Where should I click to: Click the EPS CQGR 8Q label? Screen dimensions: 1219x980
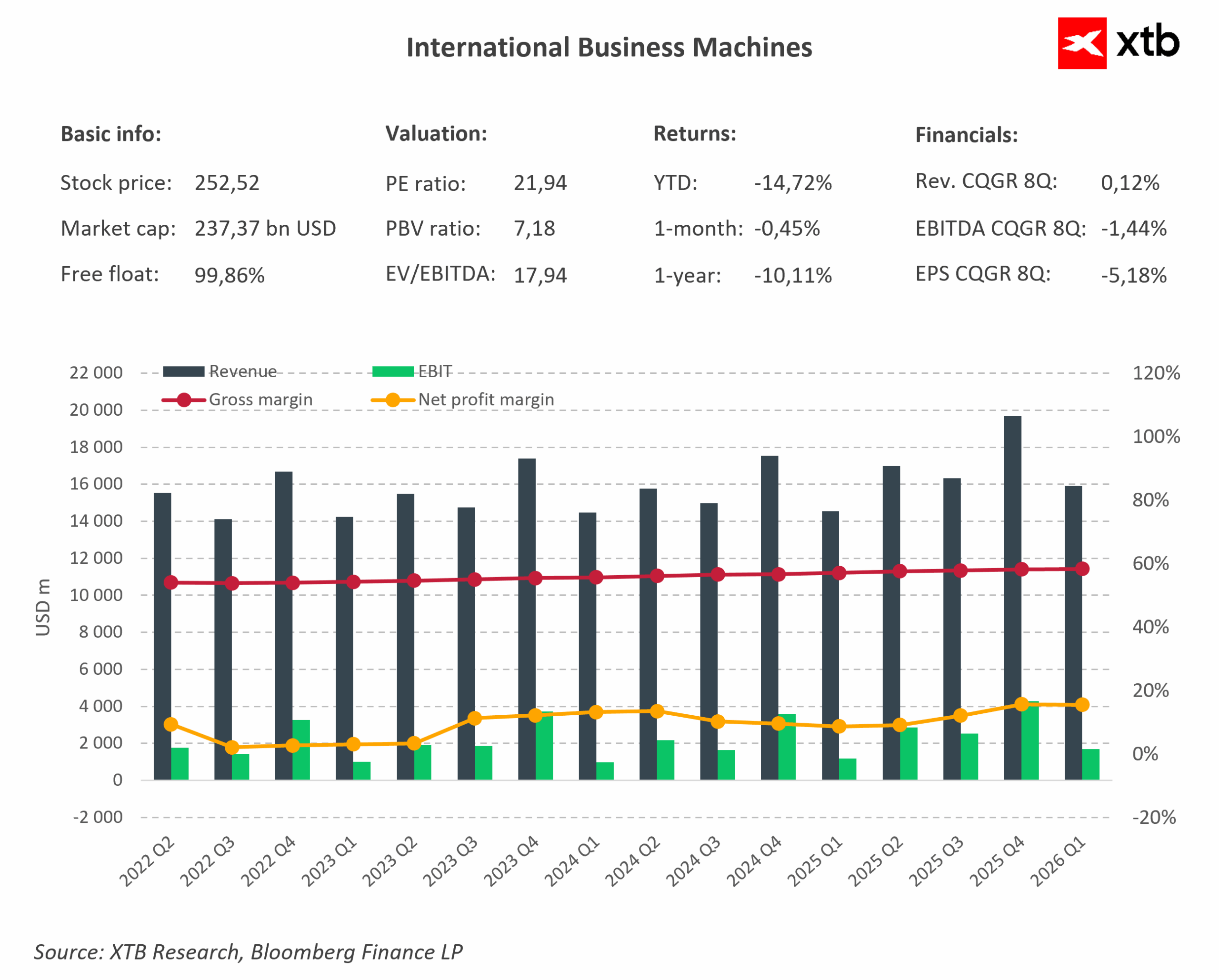tap(983, 274)
